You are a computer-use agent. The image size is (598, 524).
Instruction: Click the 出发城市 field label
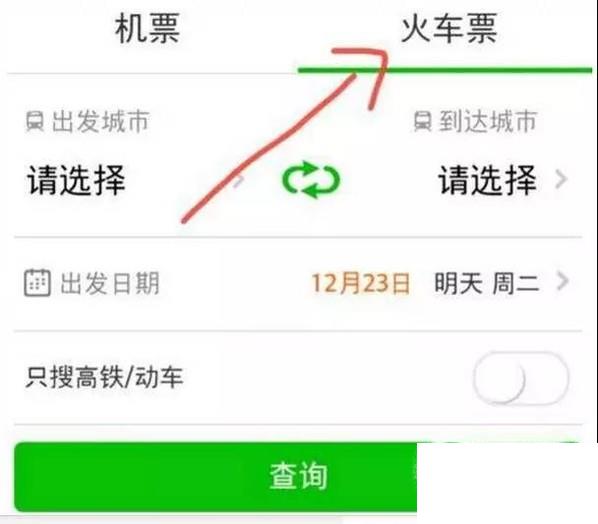pos(100,122)
